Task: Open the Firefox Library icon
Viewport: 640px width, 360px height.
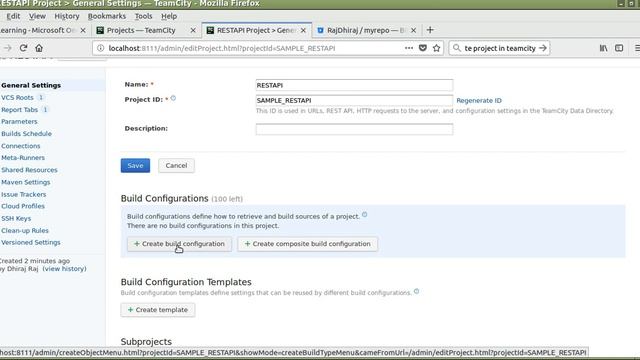Action: pos(603,48)
